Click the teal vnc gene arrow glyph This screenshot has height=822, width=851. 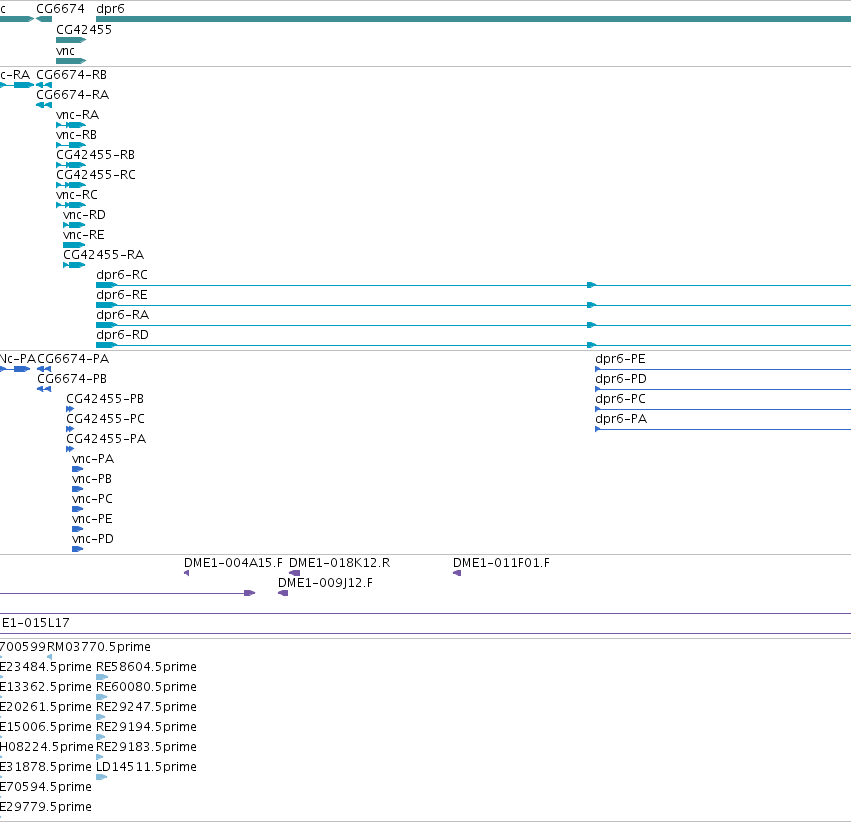coord(71,61)
